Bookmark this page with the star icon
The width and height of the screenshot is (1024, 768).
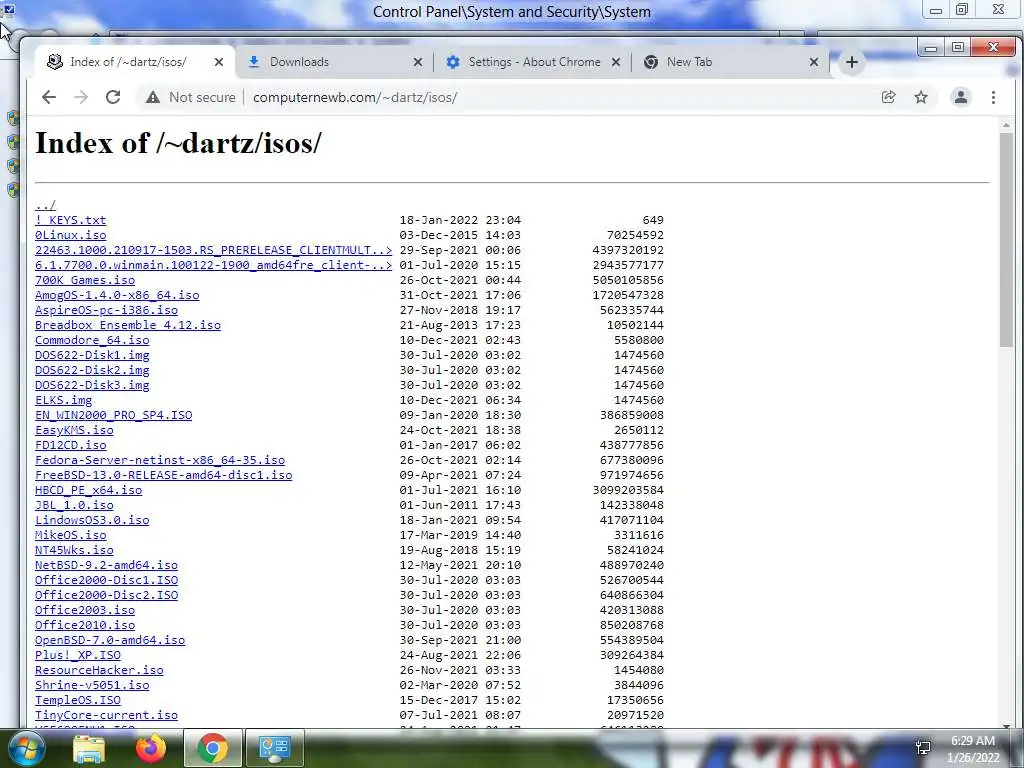[921, 97]
